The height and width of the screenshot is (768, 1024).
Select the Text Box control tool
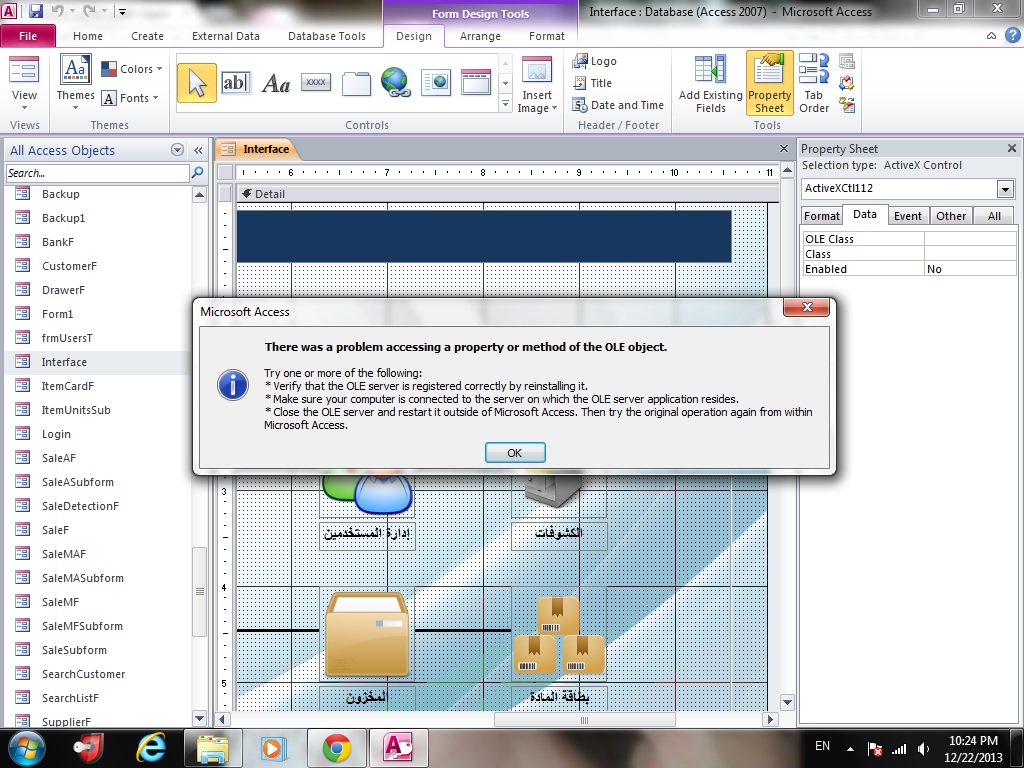[235, 83]
